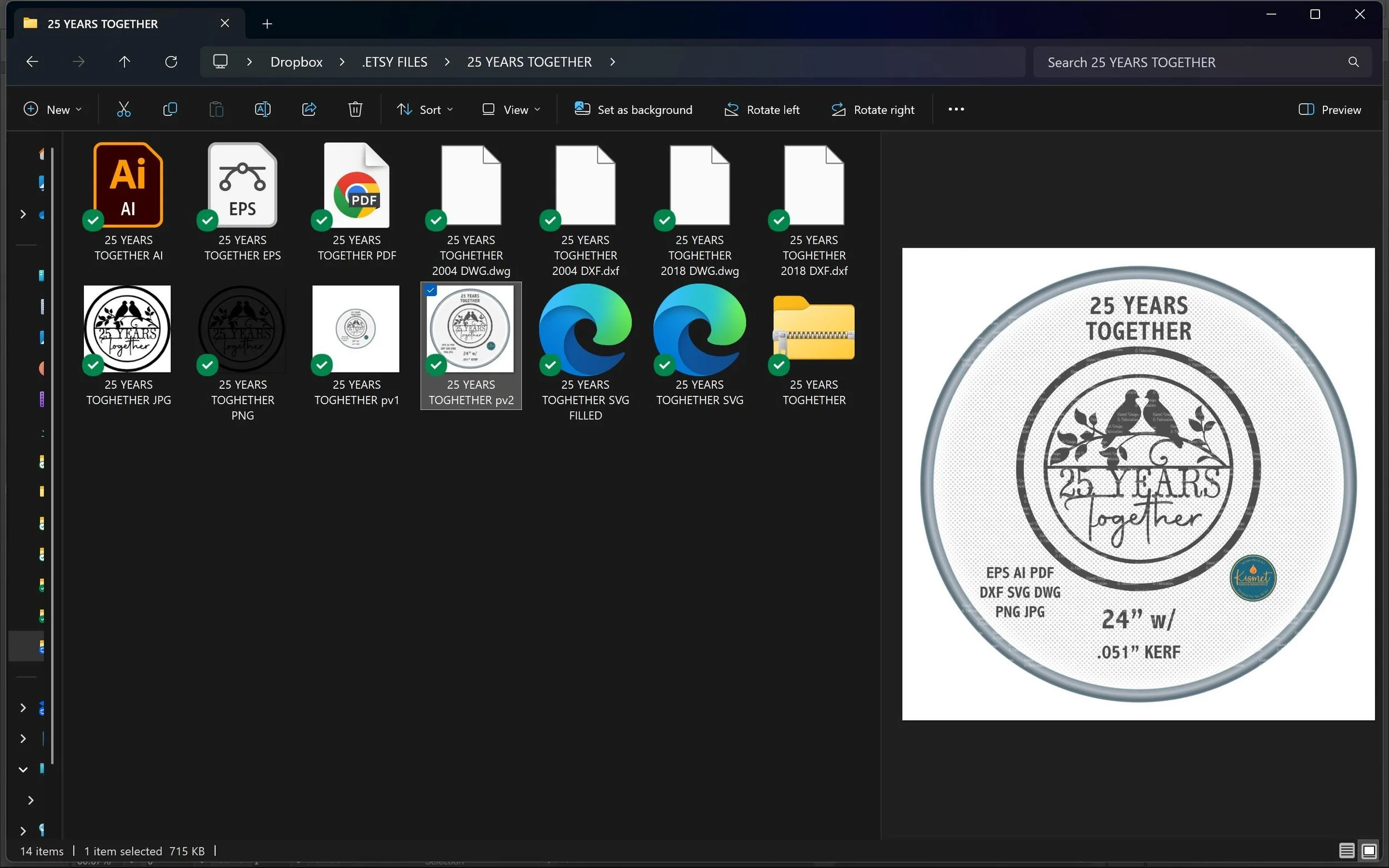The height and width of the screenshot is (868, 1389).
Task: Click Set as background button
Action: (x=633, y=109)
